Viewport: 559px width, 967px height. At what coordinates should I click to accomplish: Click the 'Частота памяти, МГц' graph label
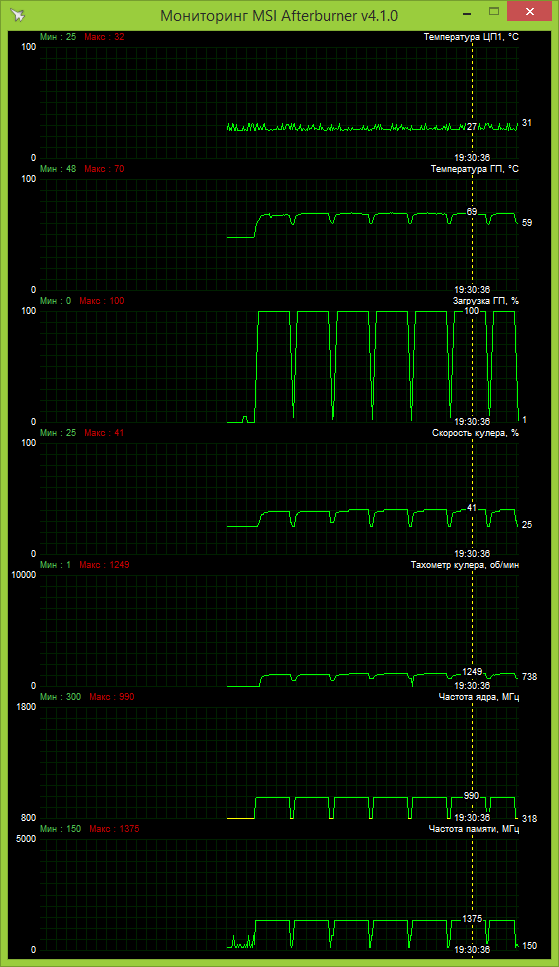tap(474, 829)
